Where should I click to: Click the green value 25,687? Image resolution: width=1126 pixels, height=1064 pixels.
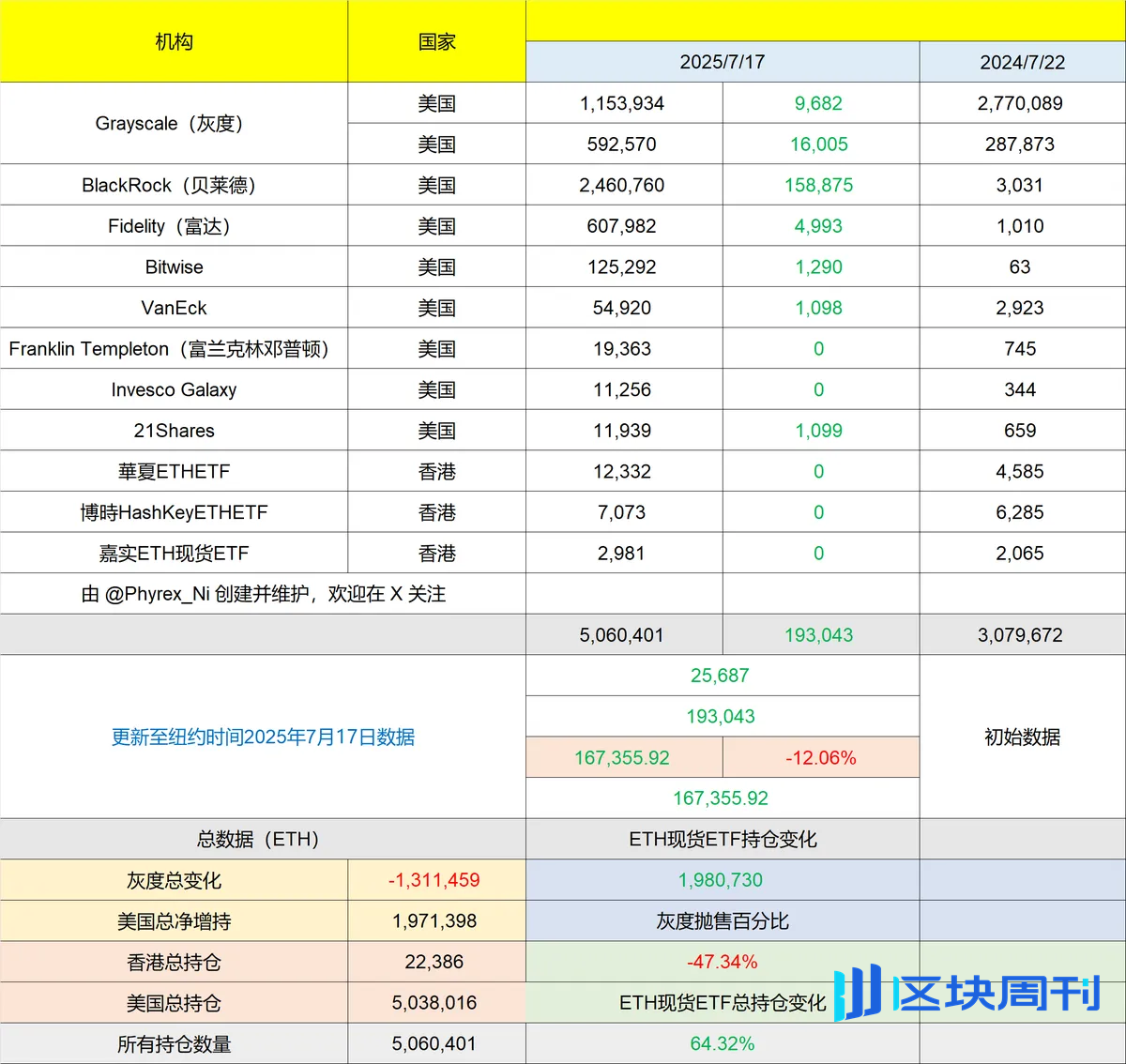coord(721,676)
